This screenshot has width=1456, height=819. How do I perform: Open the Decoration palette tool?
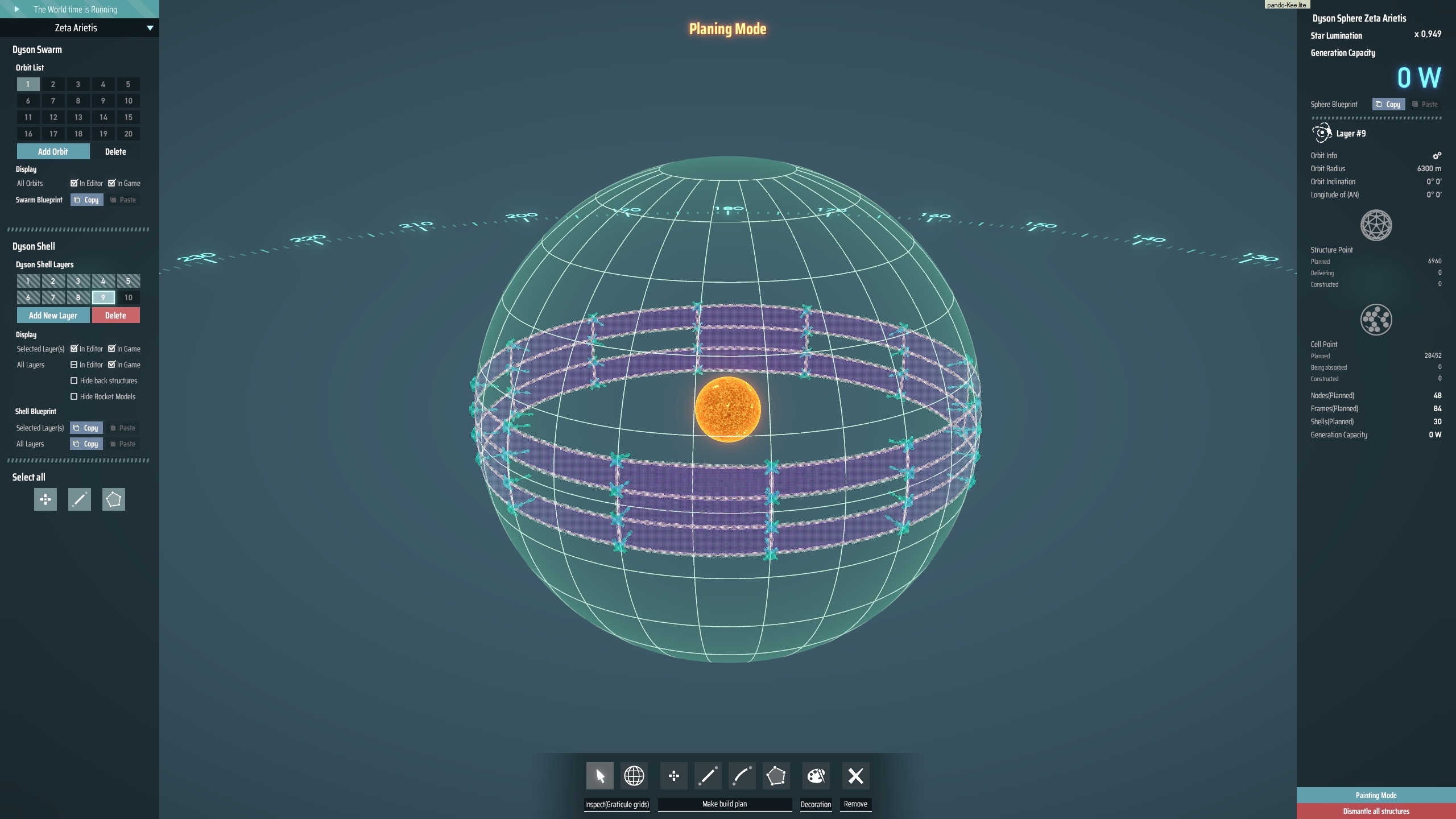(815, 775)
